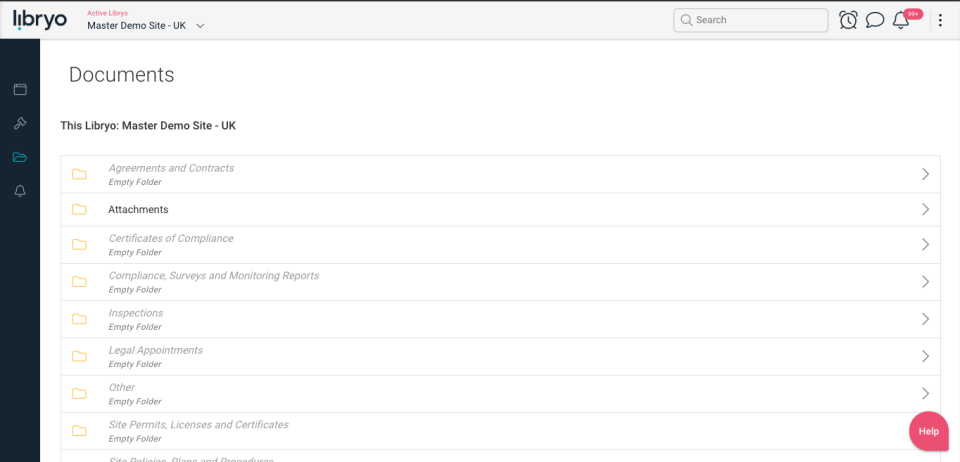Open the alarm clock reminders icon
The image size is (960, 462).
(x=848, y=20)
